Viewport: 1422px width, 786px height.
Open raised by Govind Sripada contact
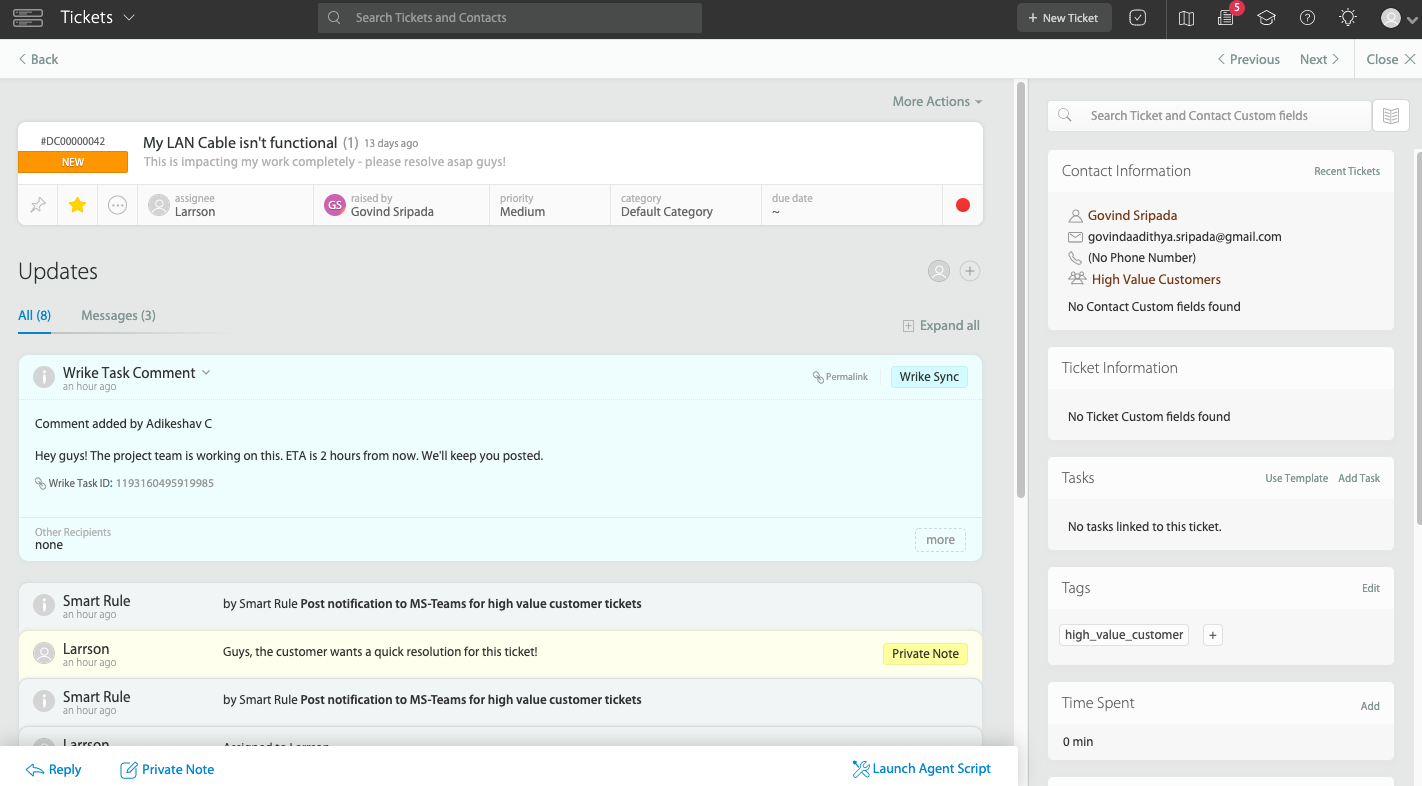(x=401, y=205)
